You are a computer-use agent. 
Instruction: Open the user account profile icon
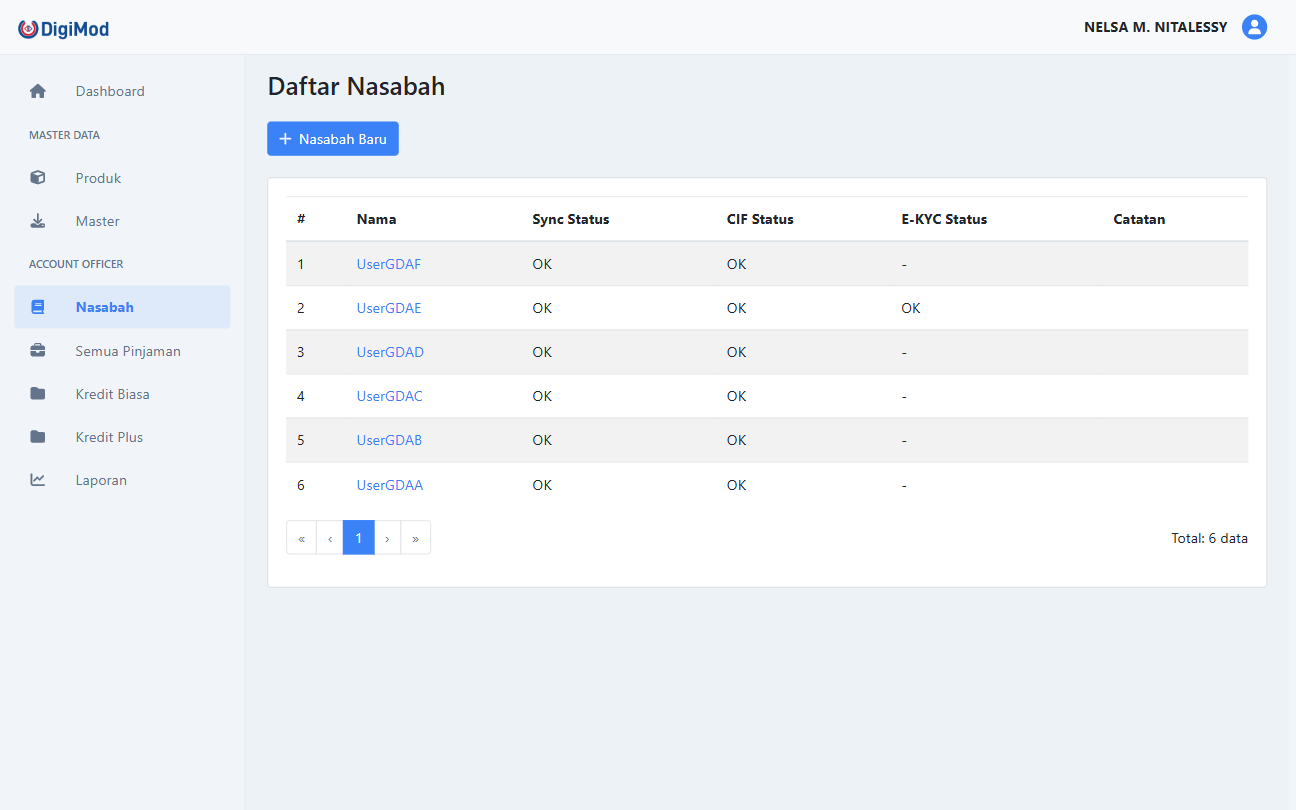[1254, 27]
